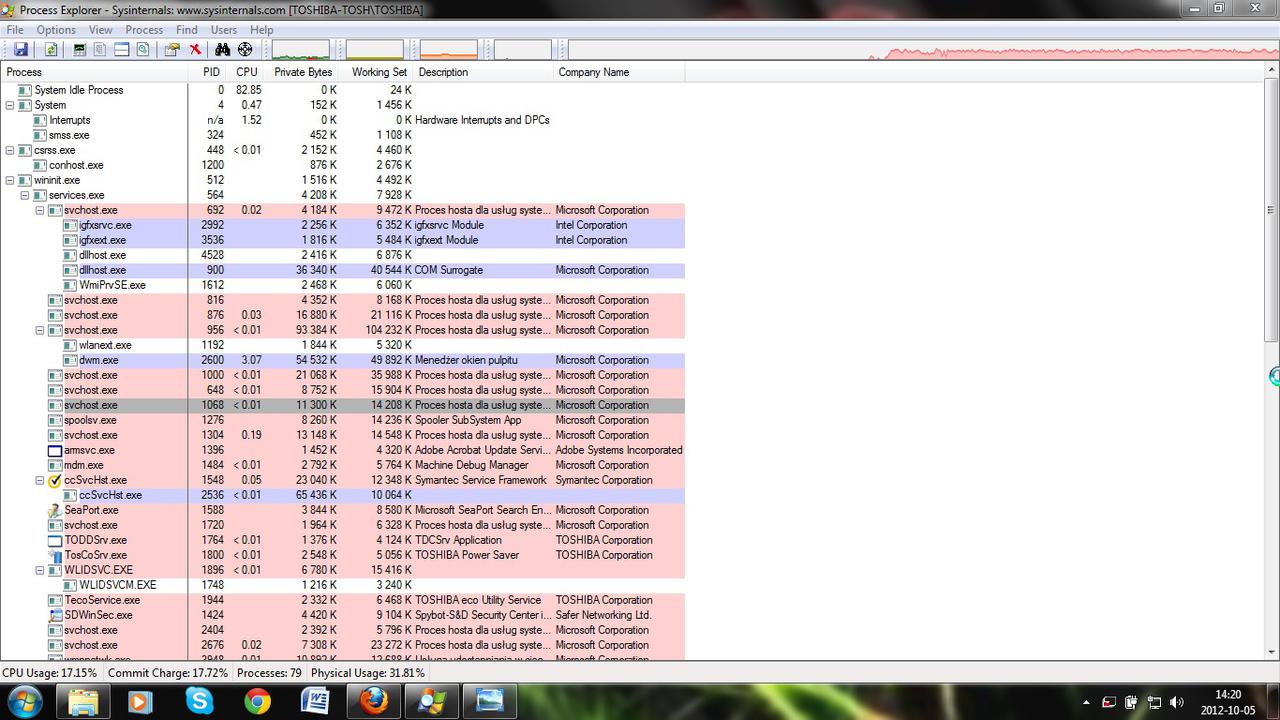
Task: Collapse the wininit.exe tree node
Action: [x=10, y=180]
